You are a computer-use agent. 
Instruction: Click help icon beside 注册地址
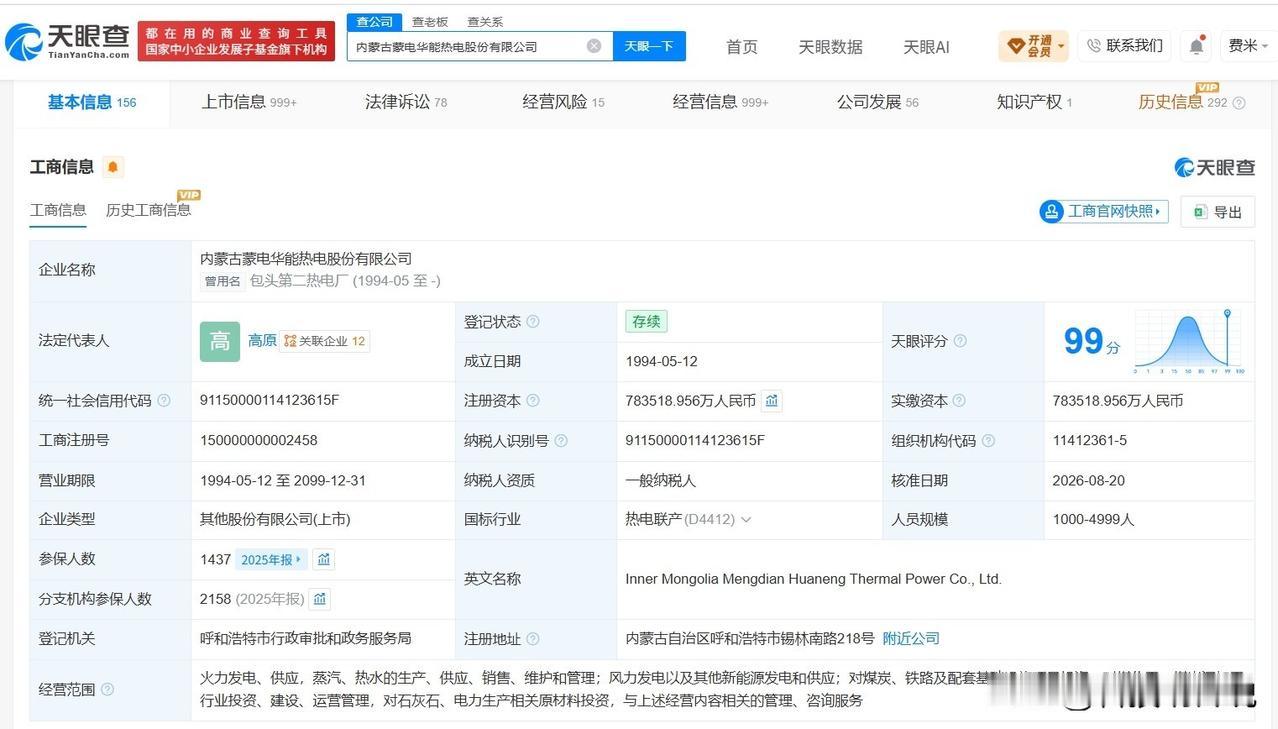(533, 639)
